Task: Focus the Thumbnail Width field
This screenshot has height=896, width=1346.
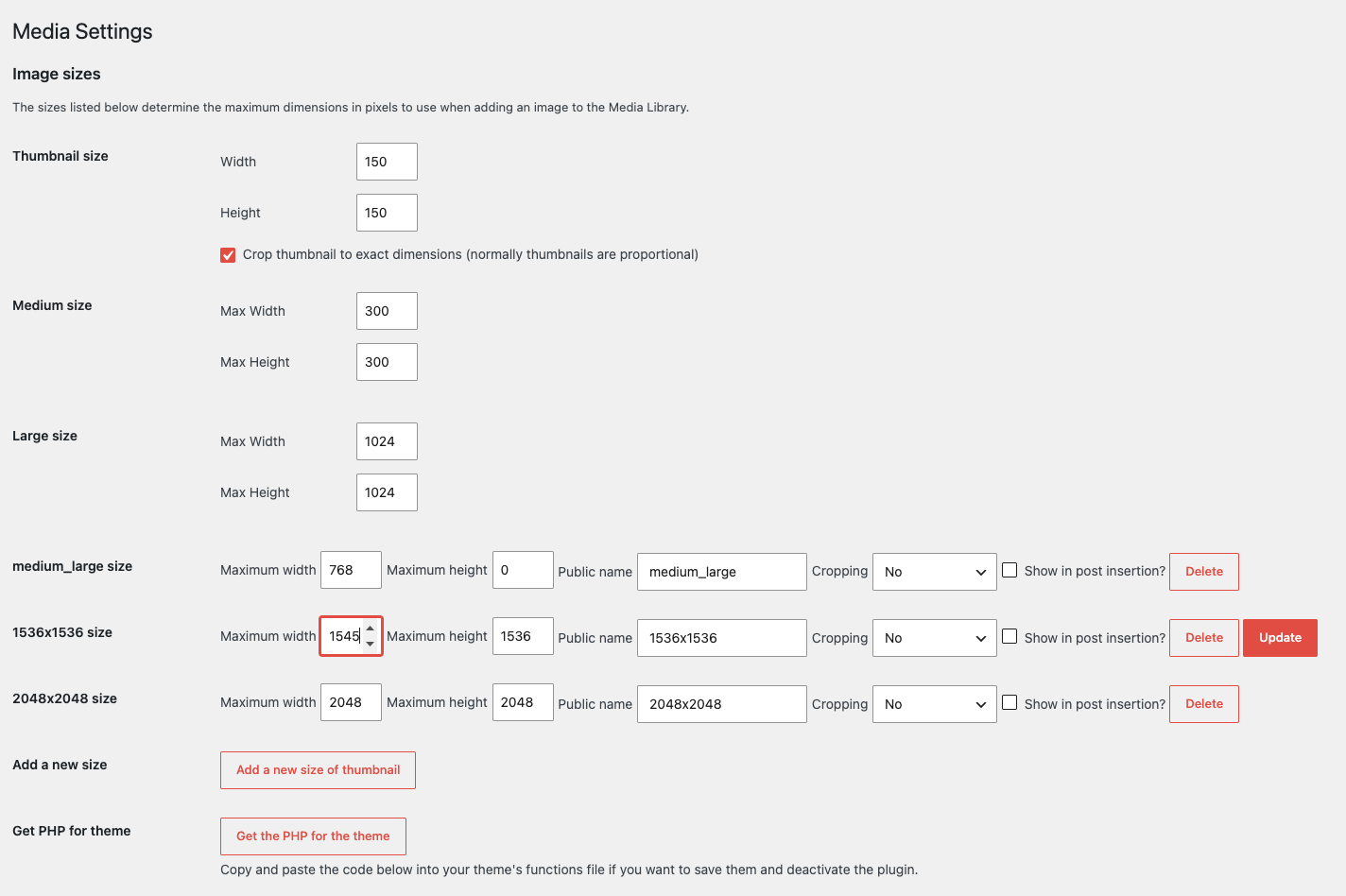Action: (387, 162)
